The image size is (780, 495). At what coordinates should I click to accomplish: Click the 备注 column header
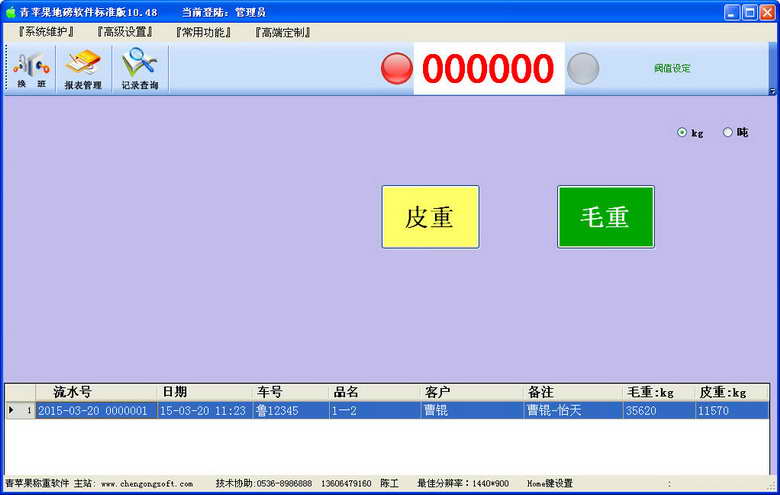pos(573,393)
